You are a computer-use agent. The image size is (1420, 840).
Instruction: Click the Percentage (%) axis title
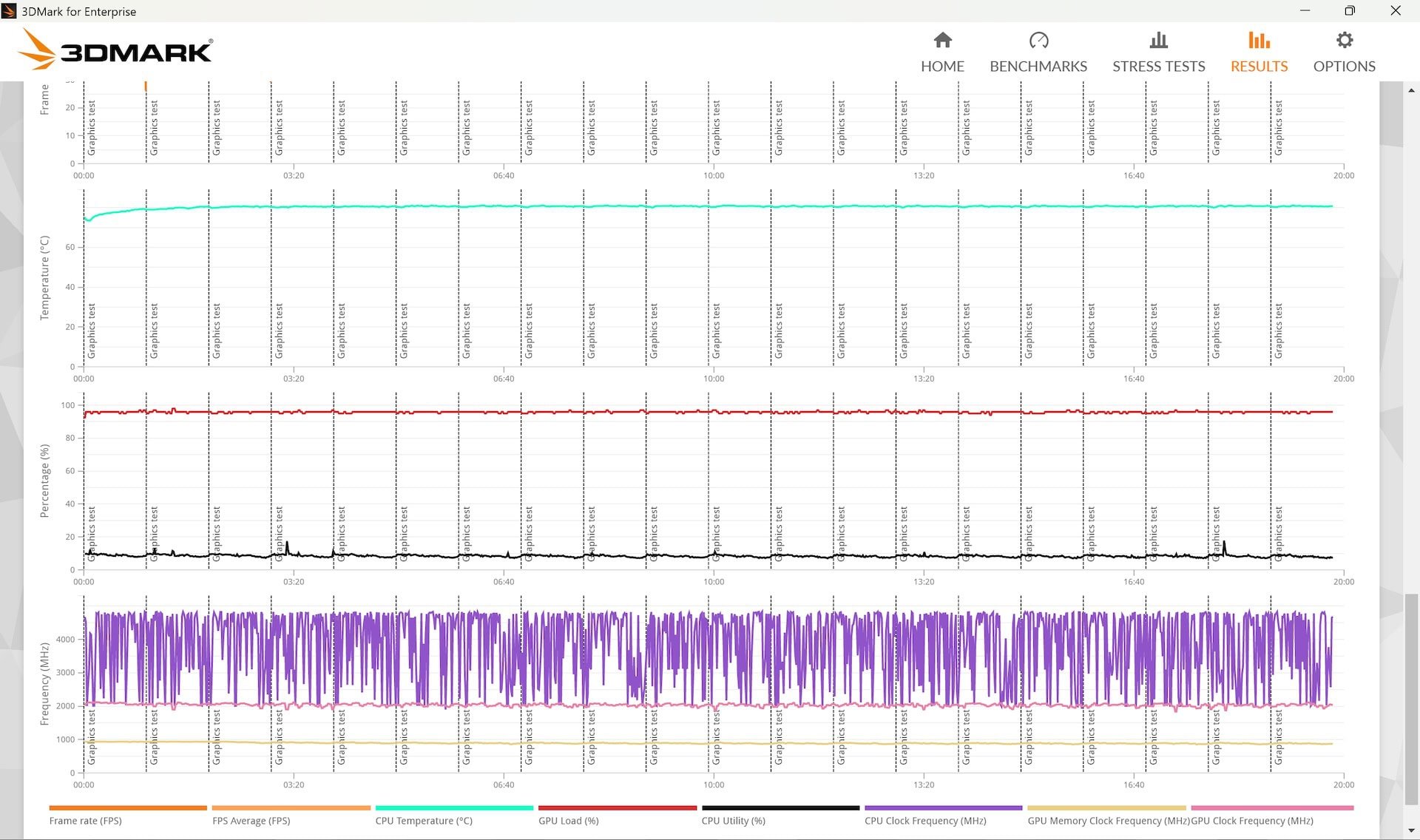pos(44,481)
